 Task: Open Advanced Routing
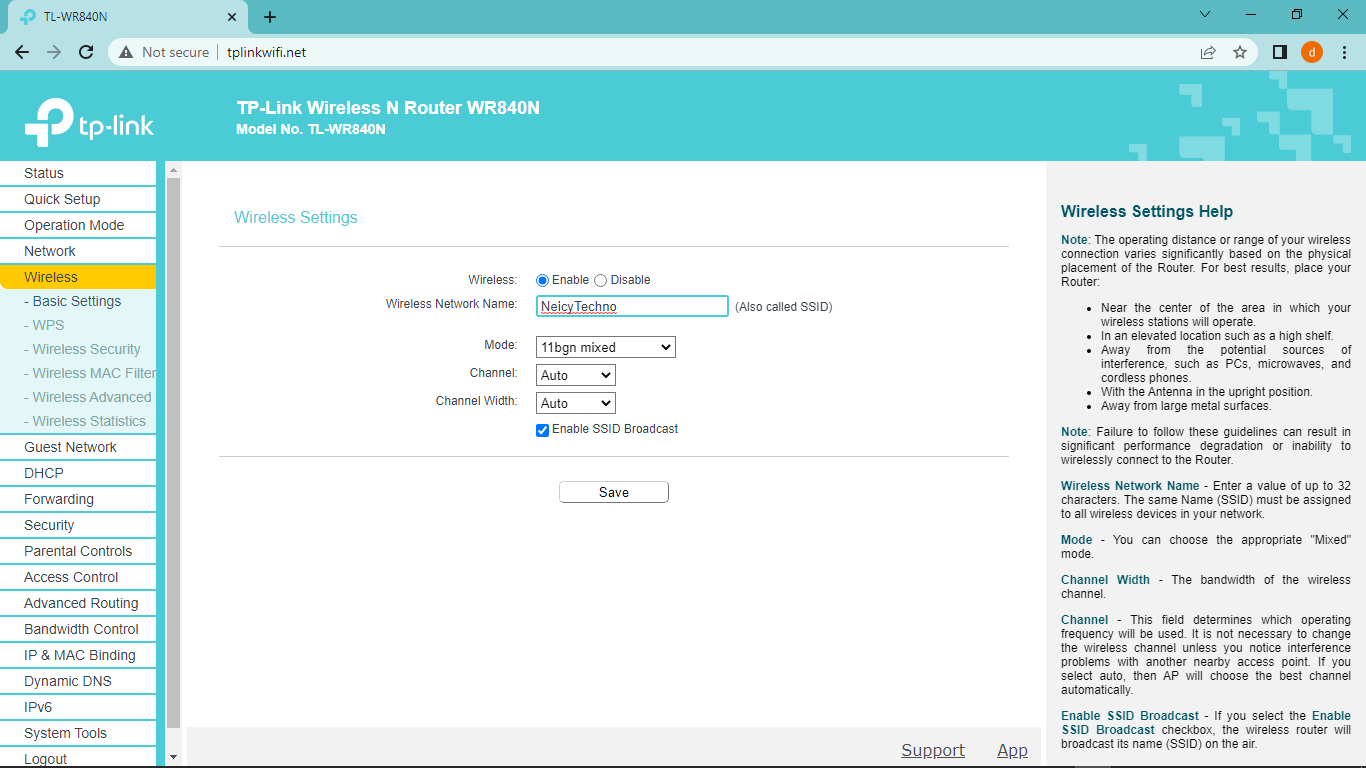(x=78, y=603)
